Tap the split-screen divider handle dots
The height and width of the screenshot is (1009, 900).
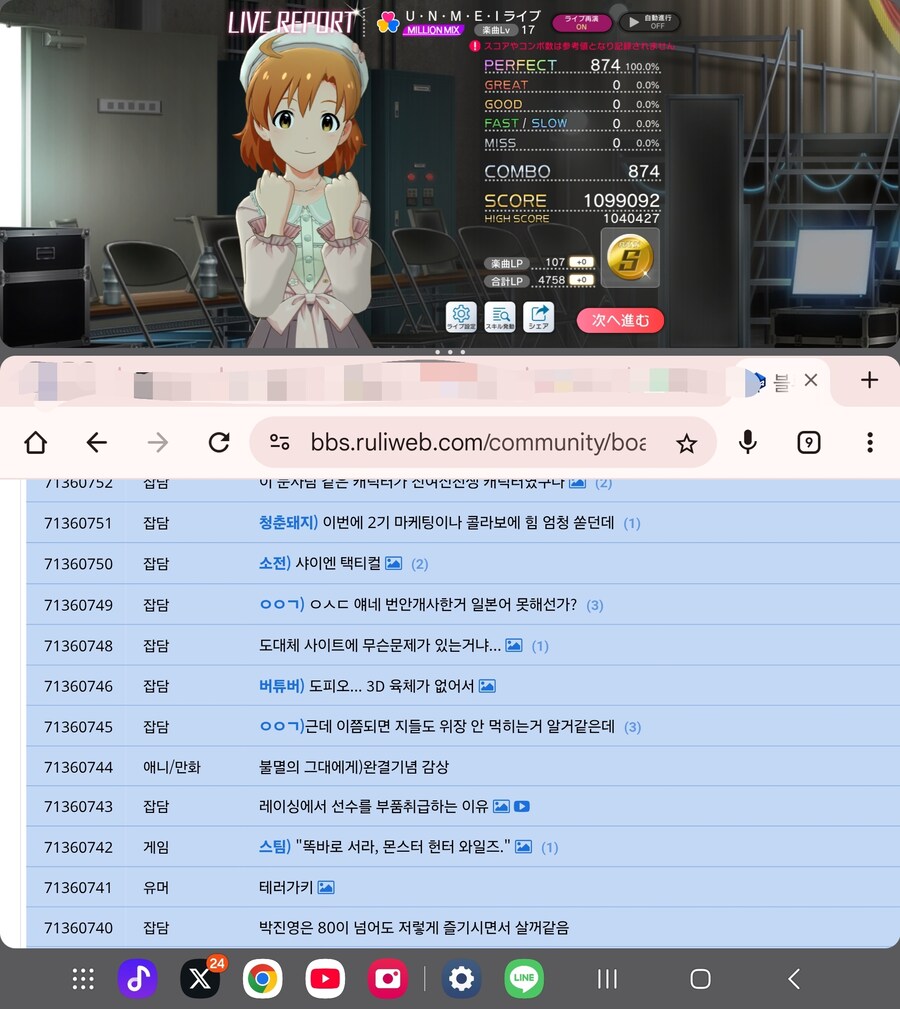point(450,352)
